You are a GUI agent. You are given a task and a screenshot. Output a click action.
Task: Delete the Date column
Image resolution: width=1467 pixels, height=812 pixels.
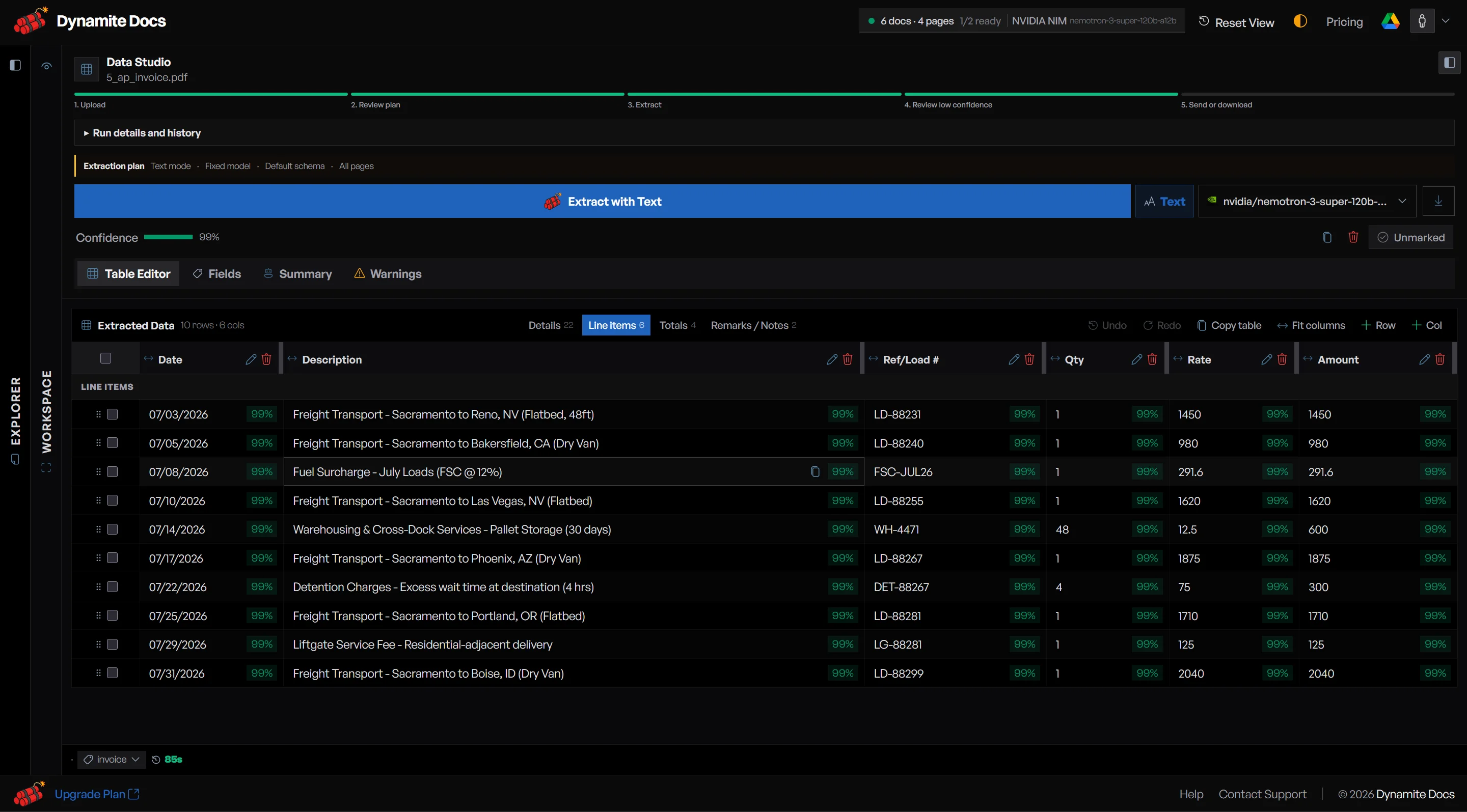pyautogui.click(x=266, y=359)
